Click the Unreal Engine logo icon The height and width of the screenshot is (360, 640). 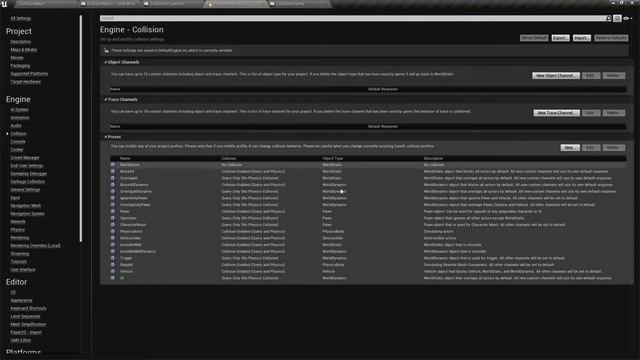point(4,4)
